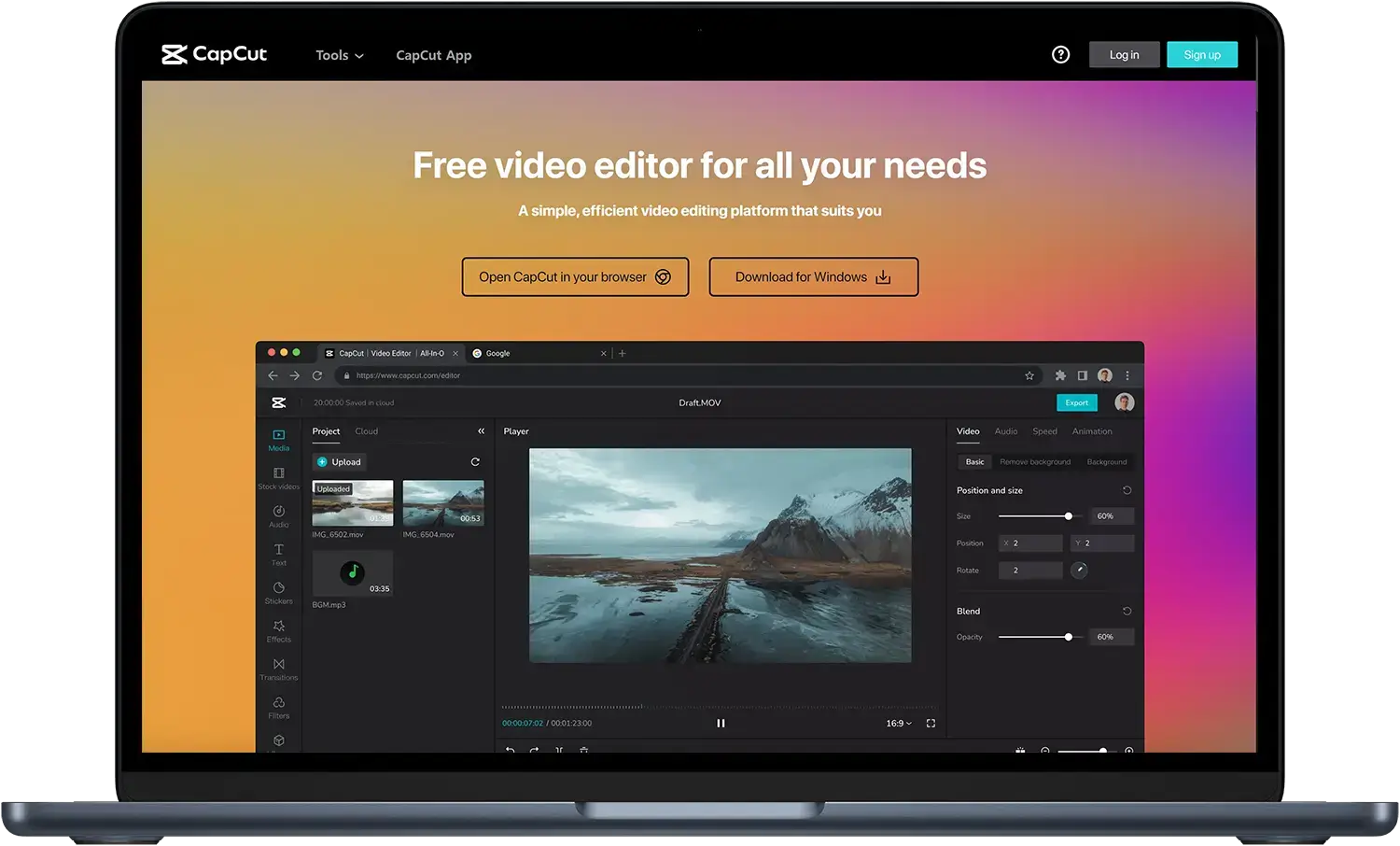Switch to the Cloud tab
The image size is (1400, 846).
coord(366,431)
